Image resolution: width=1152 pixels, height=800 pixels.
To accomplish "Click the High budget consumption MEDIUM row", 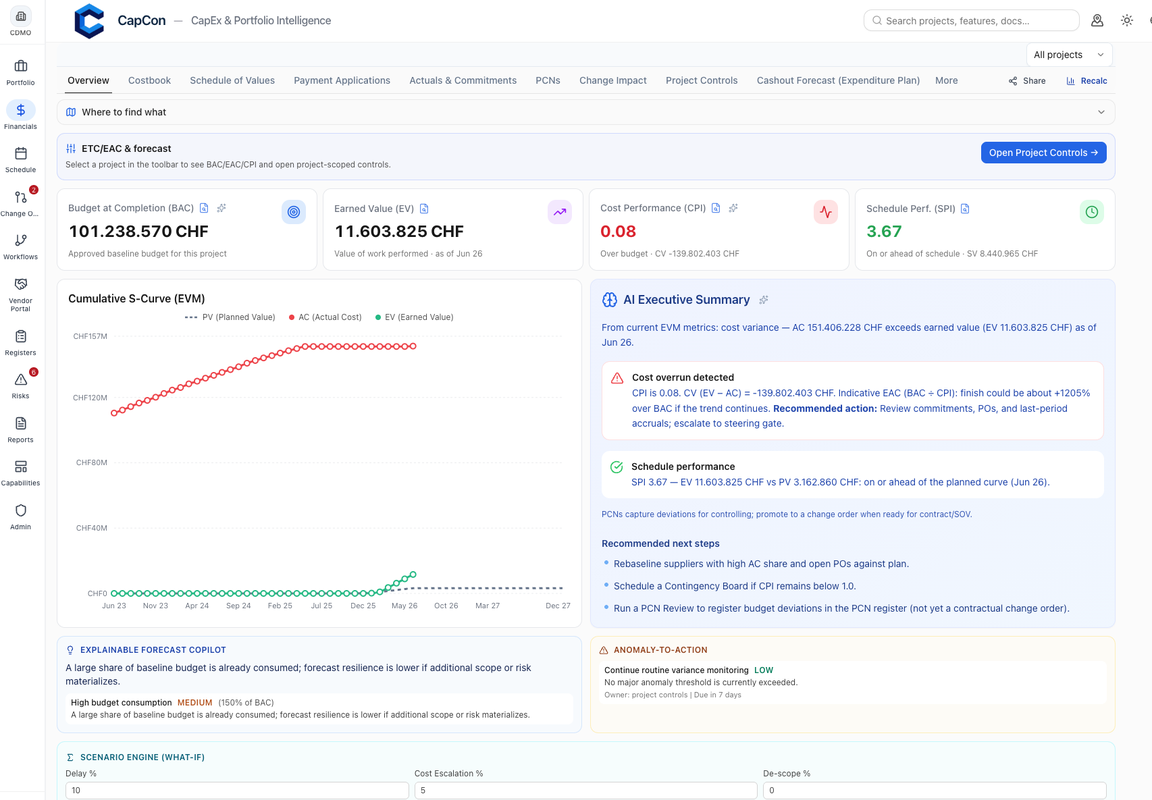I will [319, 708].
